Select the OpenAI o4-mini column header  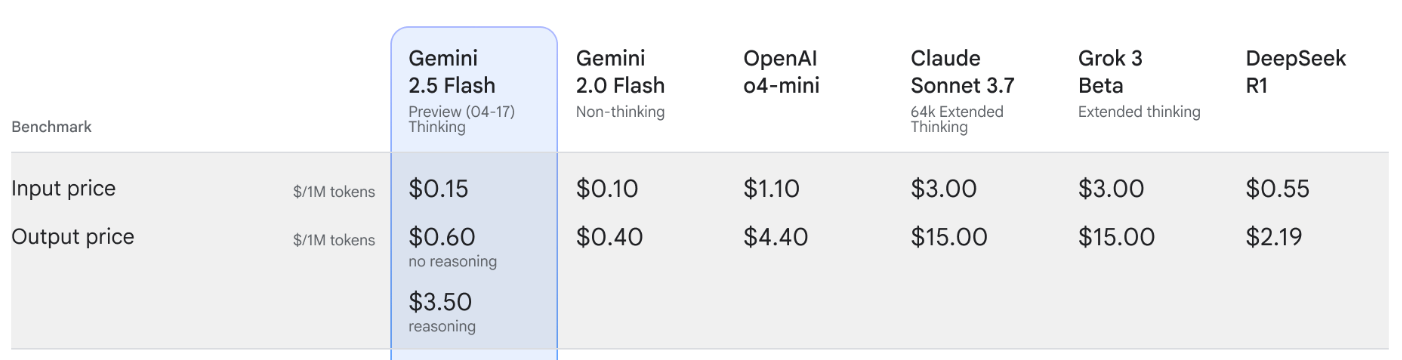point(781,72)
